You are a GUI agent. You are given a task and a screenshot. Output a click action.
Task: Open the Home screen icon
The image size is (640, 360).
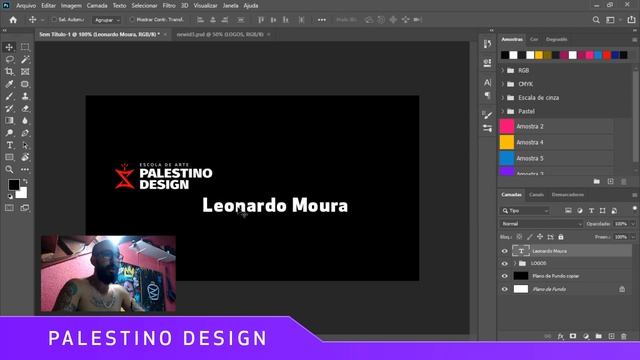[13, 20]
